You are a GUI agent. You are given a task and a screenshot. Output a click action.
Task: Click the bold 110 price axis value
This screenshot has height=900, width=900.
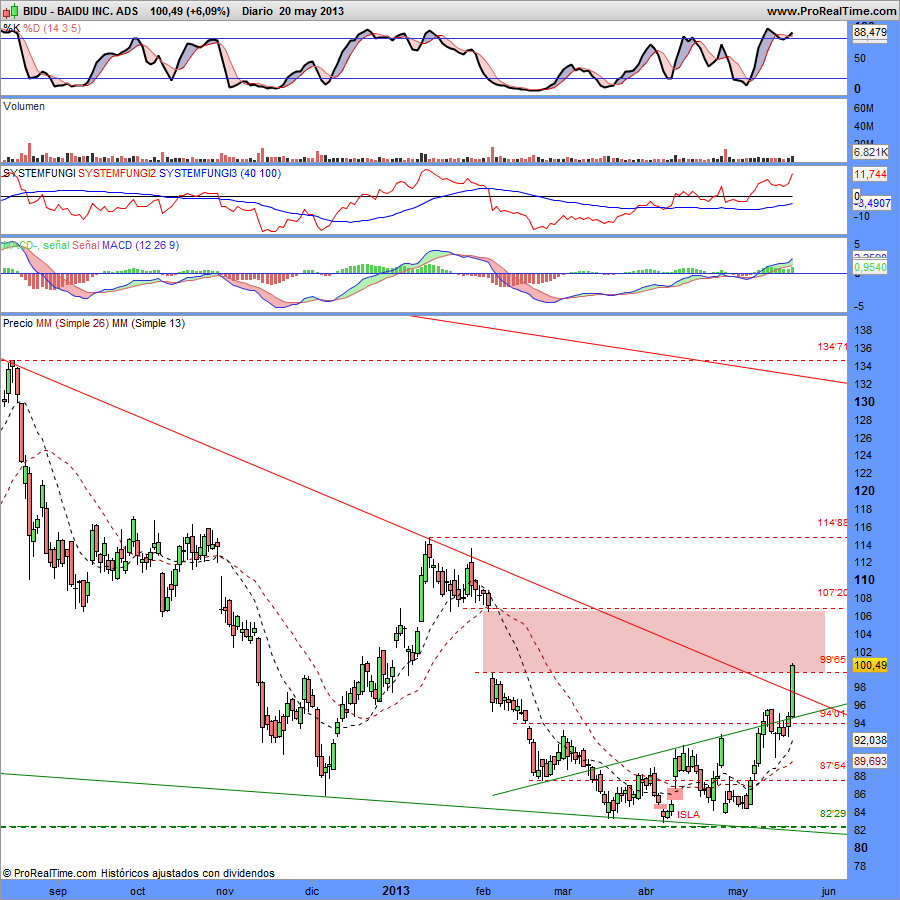[x=864, y=580]
